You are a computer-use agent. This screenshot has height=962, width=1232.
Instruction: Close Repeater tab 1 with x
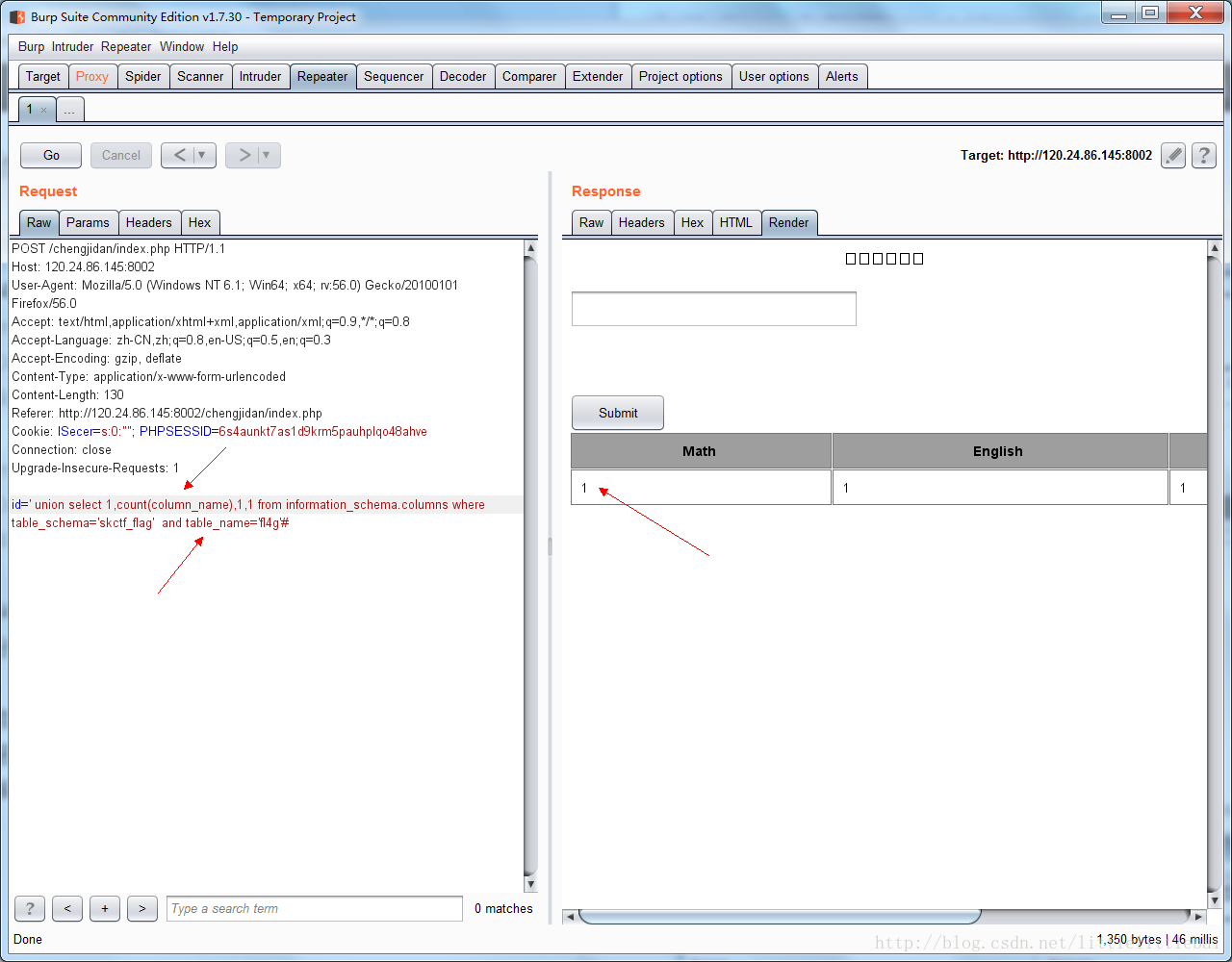(x=43, y=110)
